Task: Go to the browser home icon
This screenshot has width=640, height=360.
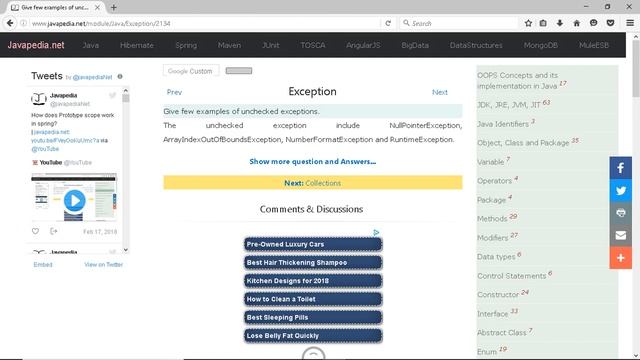Action: point(576,23)
